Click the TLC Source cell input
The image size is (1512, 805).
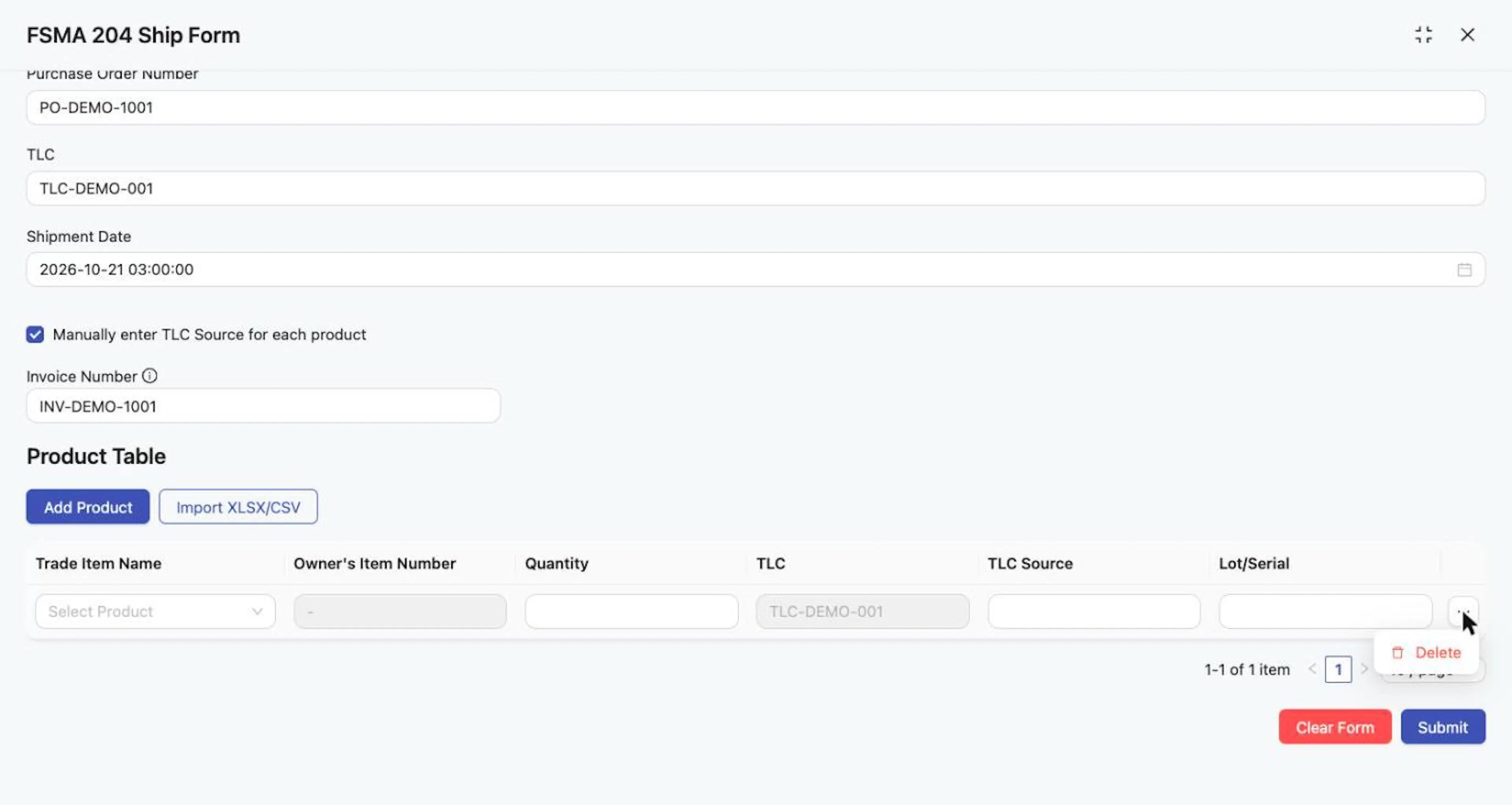coord(1094,612)
